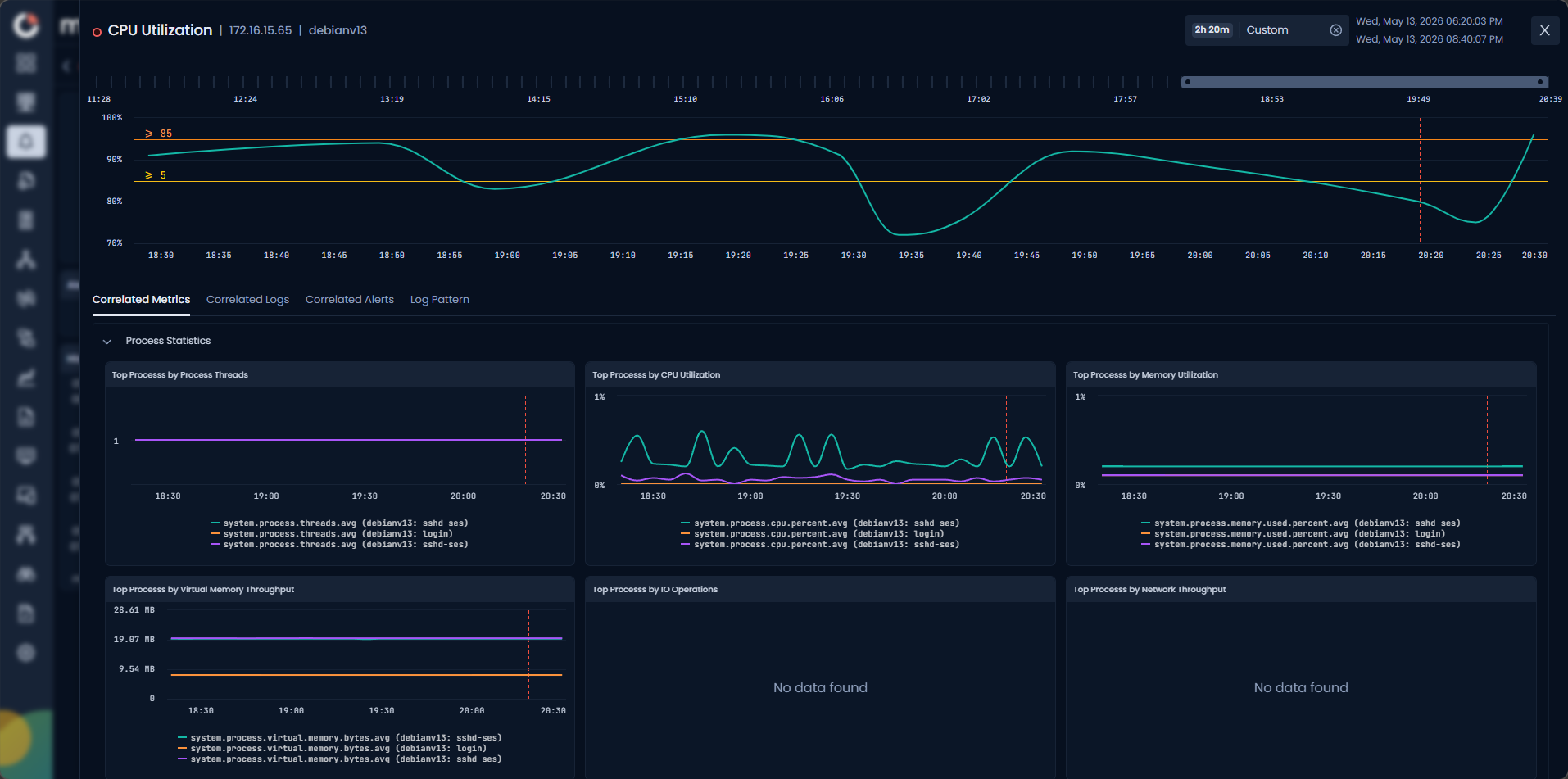This screenshot has height=779, width=1568.
Task: Toggle teal sshd-ses series in CPU Utilization legend
Action: [820, 523]
